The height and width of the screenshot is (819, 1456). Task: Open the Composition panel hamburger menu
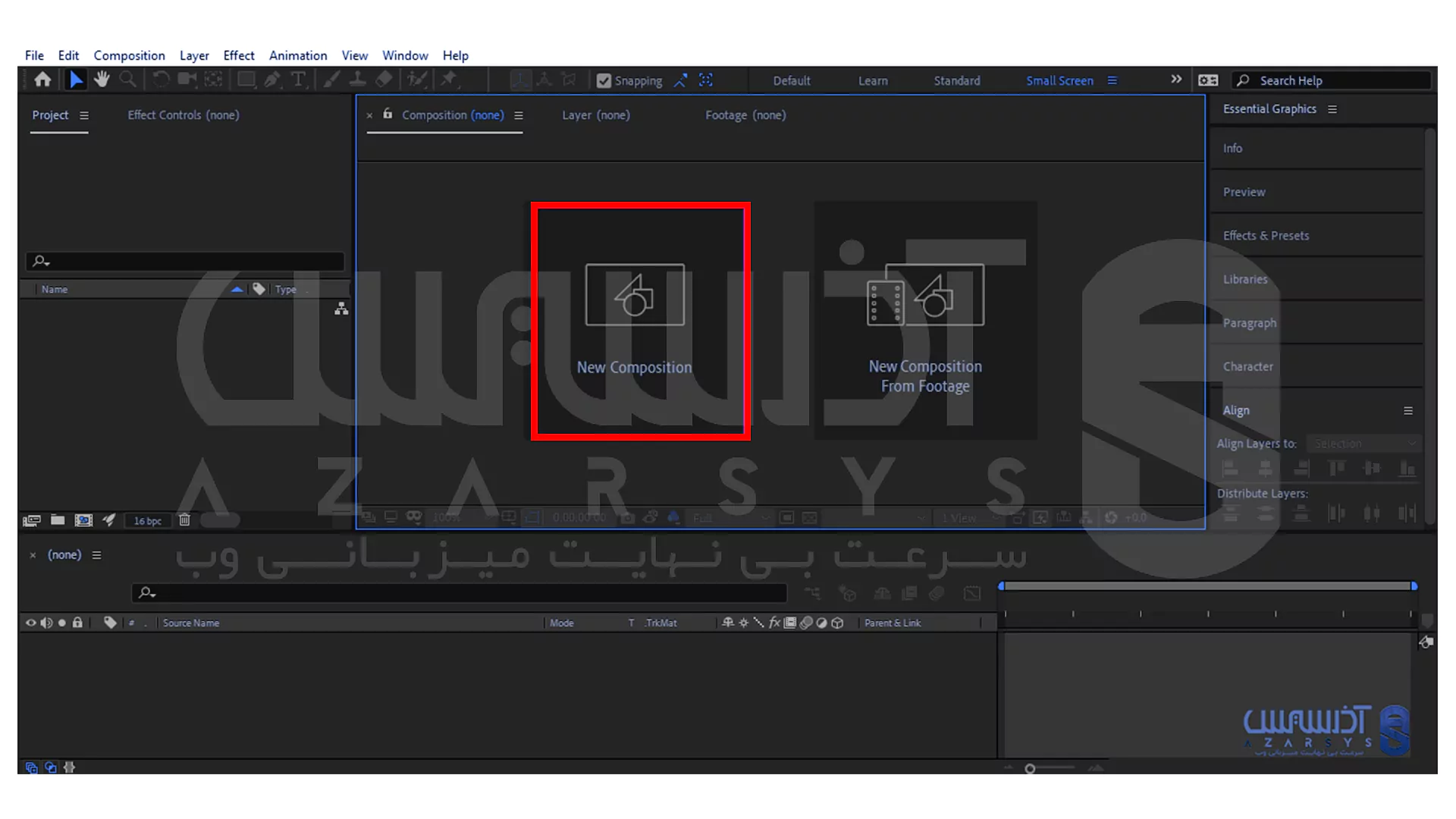tap(519, 115)
